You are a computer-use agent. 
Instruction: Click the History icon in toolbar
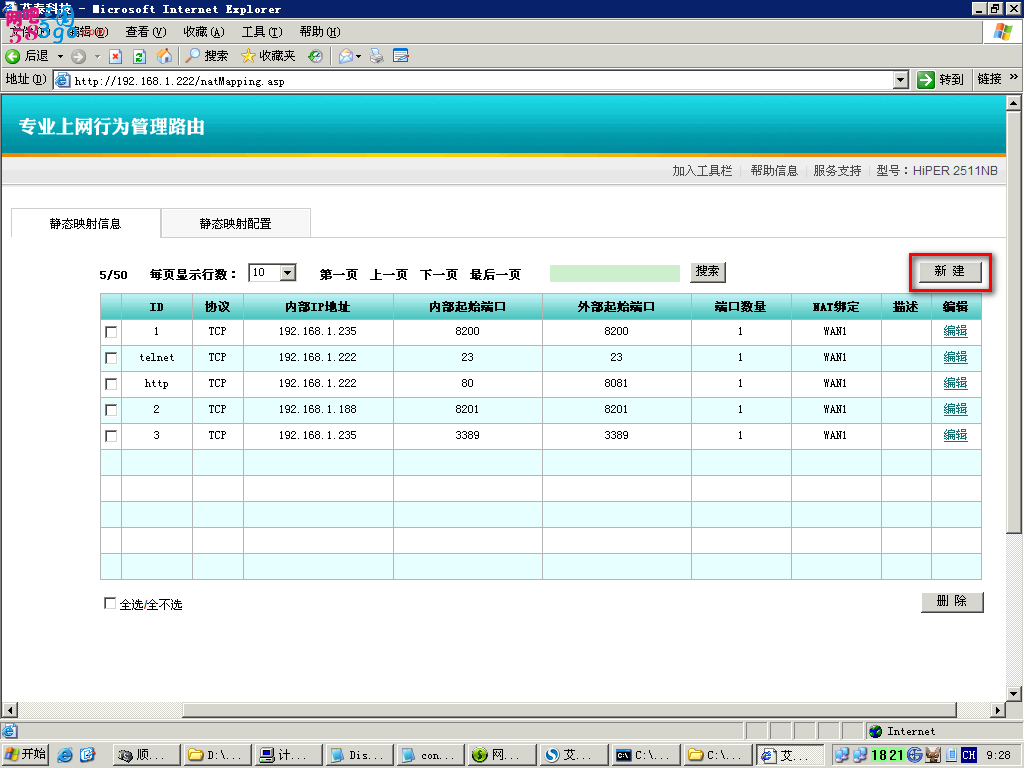tap(315, 56)
